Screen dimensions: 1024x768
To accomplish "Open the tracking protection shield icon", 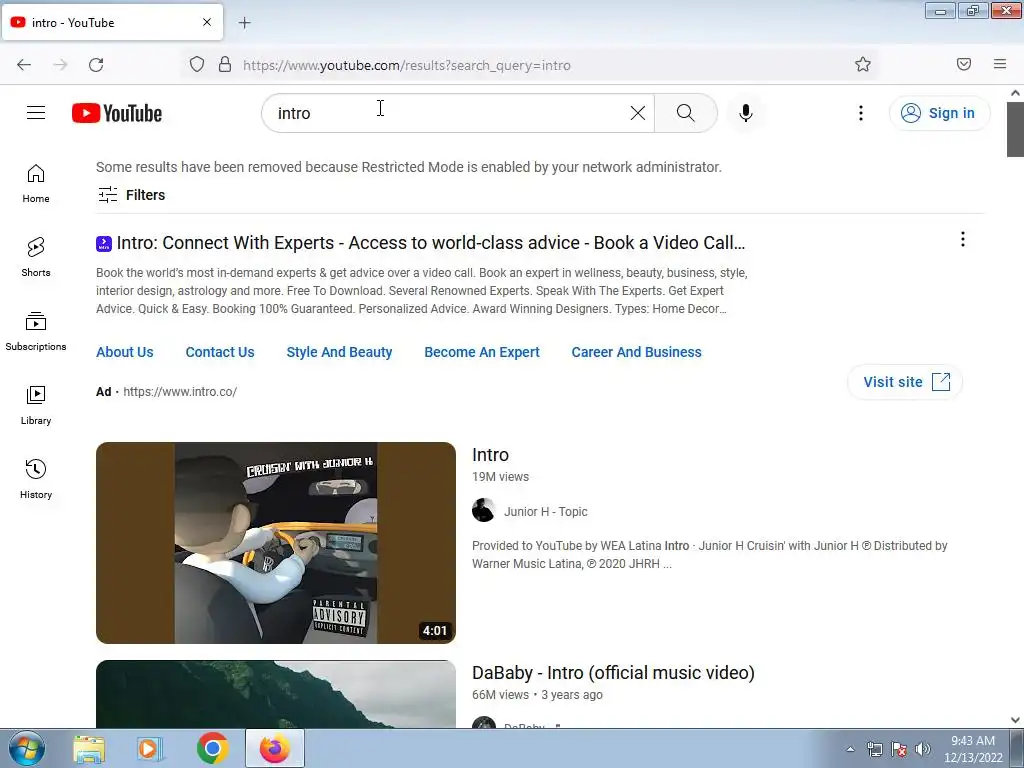I will pyautogui.click(x=197, y=65).
